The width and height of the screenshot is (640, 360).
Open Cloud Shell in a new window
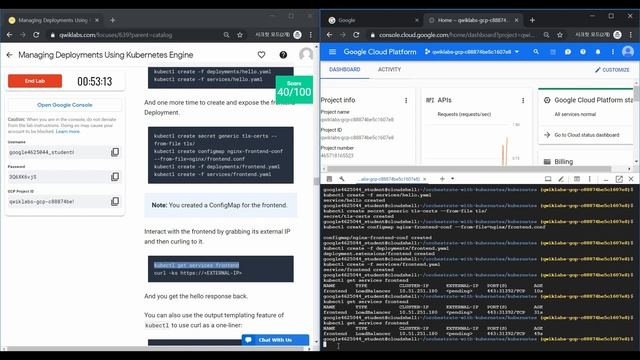(x=619, y=179)
